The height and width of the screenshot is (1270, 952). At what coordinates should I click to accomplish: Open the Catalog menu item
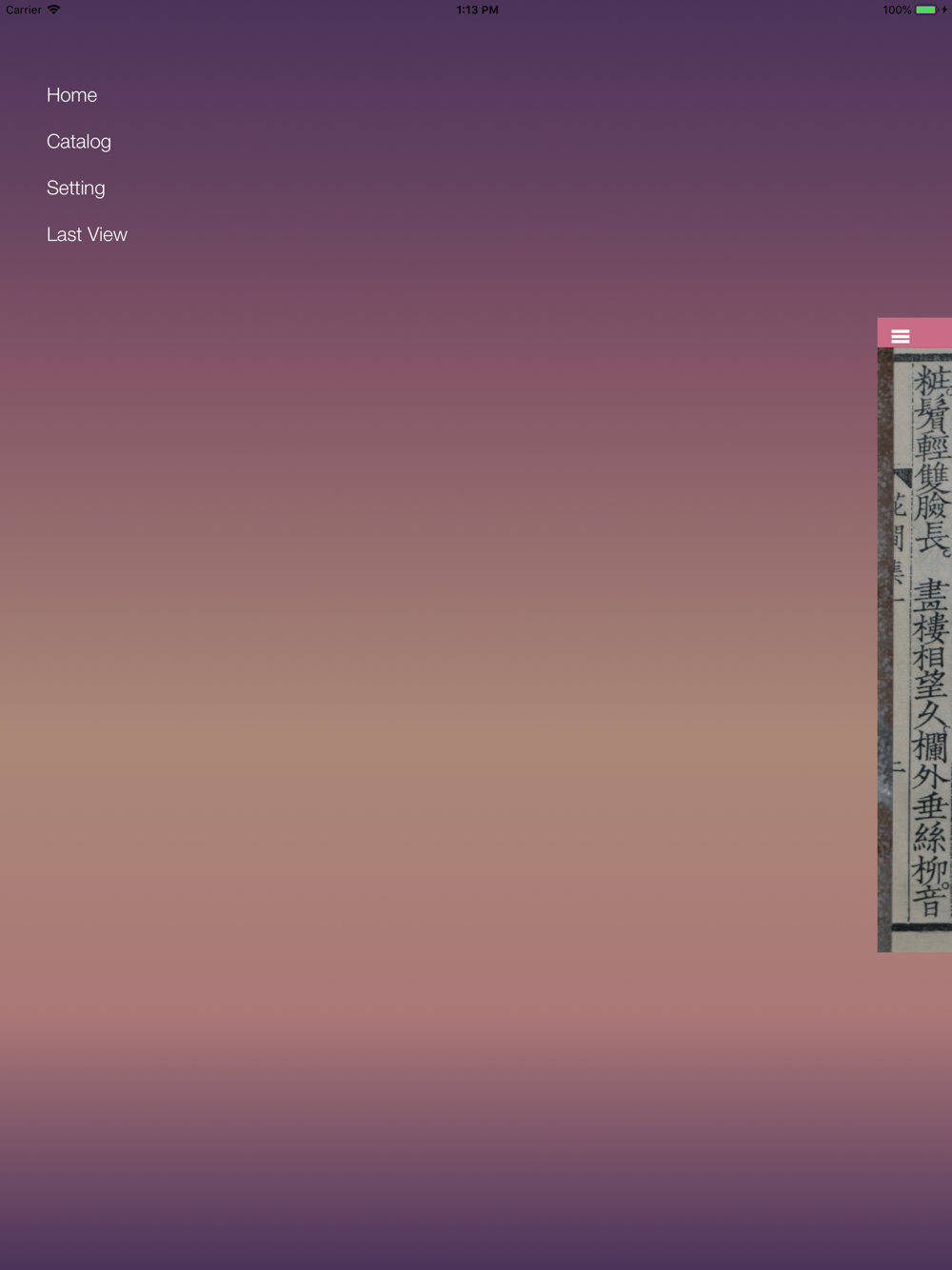tap(79, 142)
